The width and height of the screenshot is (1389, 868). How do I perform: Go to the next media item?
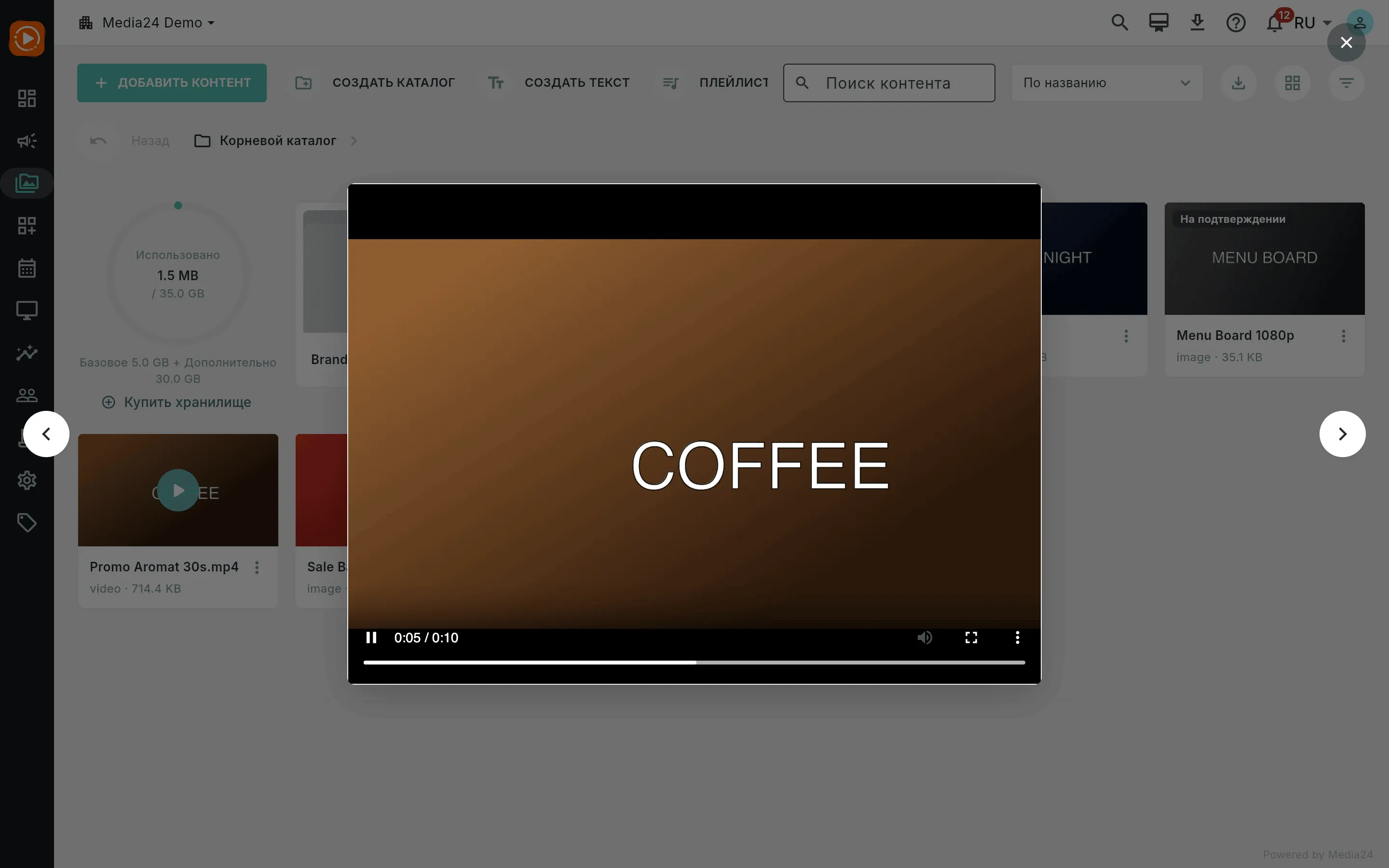pyautogui.click(x=1342, y=434)
